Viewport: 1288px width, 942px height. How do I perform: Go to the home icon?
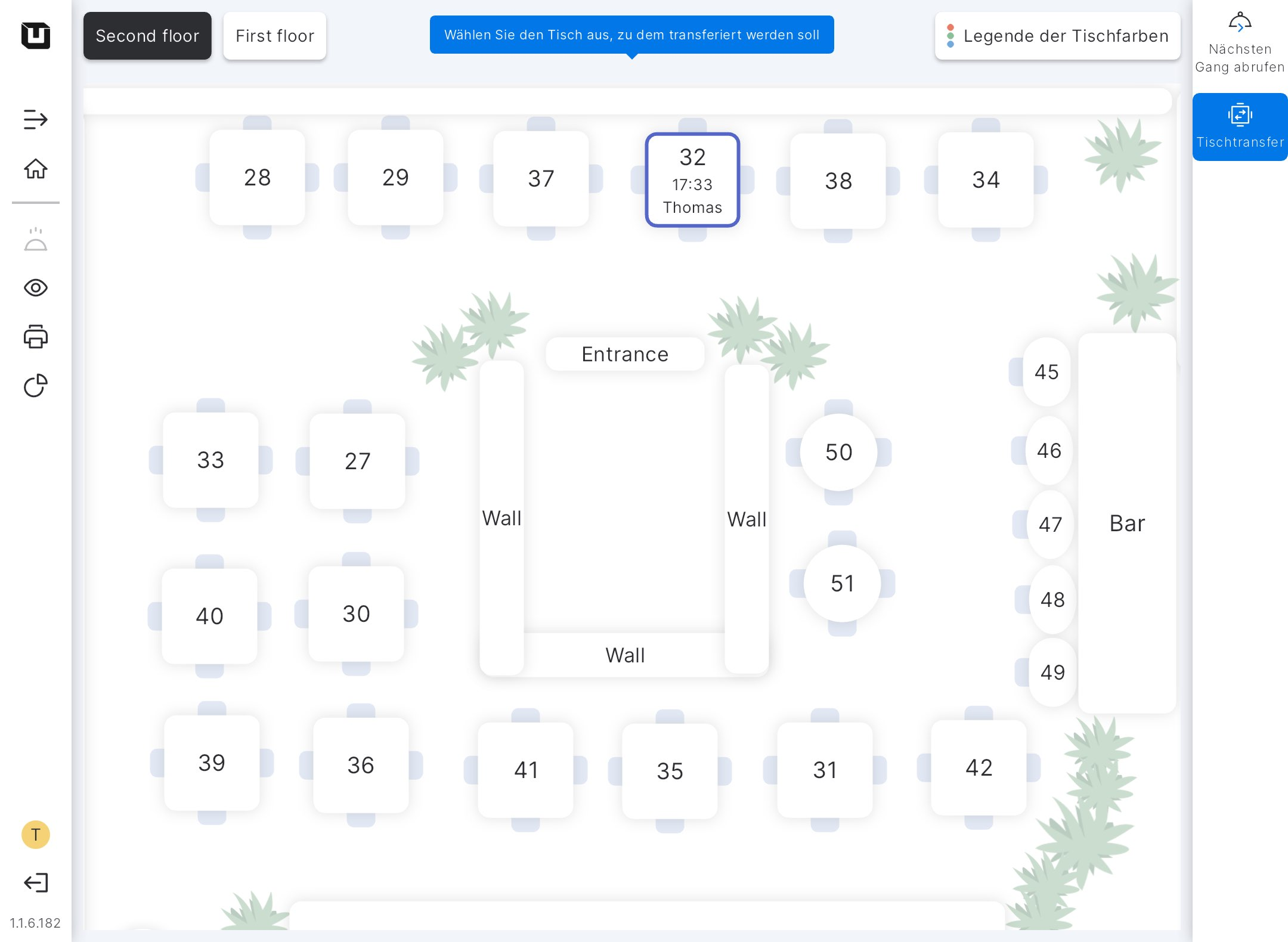[35, 169]
